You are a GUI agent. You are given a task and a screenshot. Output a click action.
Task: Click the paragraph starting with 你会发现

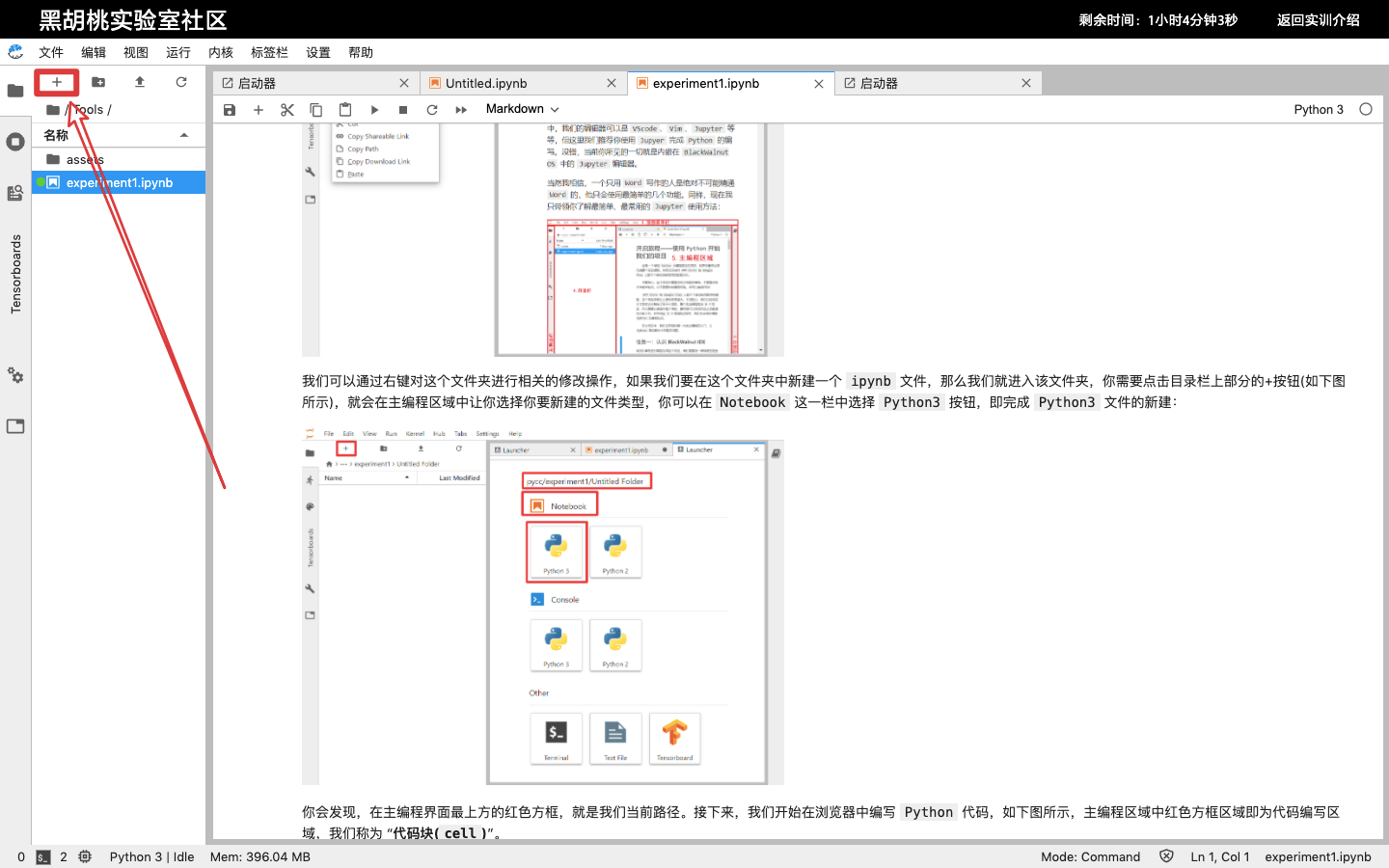821,823
